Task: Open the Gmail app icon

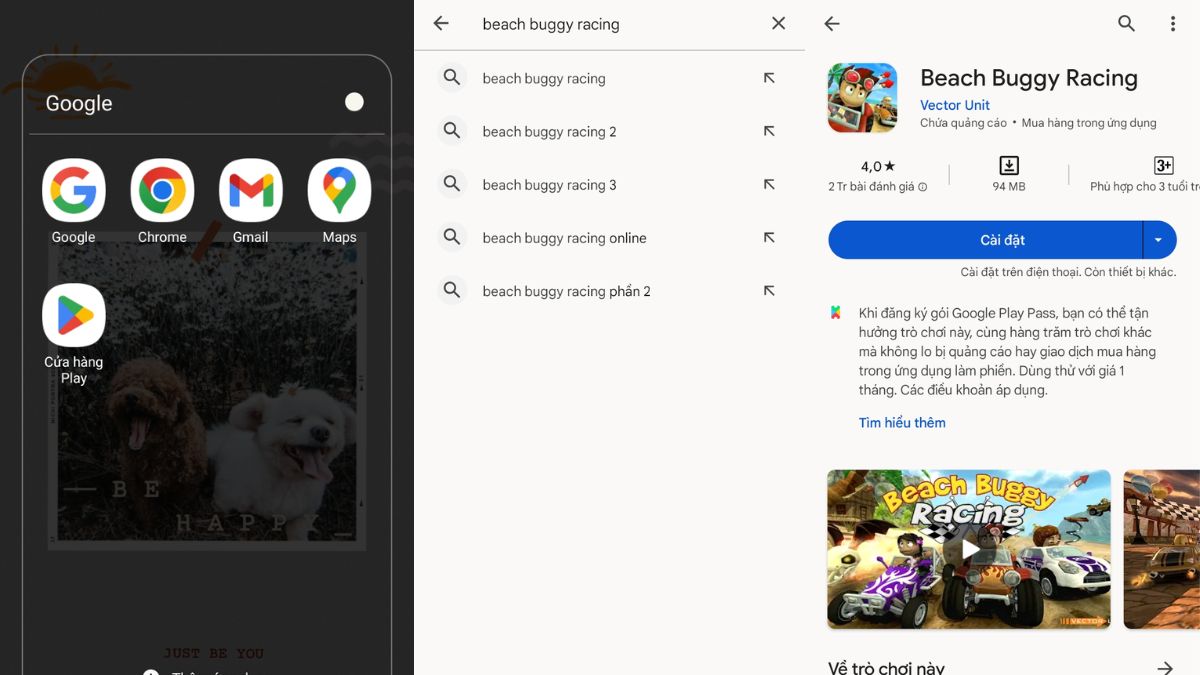Action: tap(251, 190)
